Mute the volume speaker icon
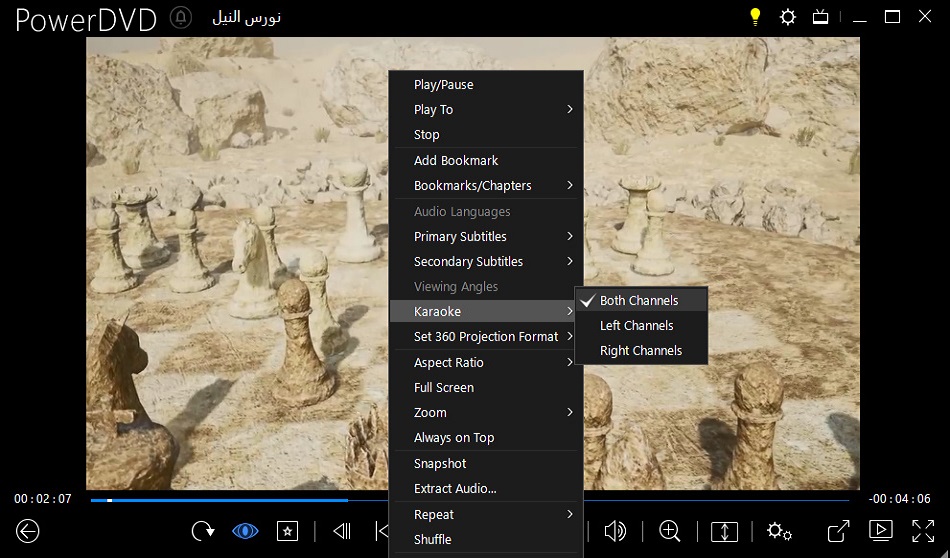Image resolution: width=950 pixels, height=558 pixels. 615,531
